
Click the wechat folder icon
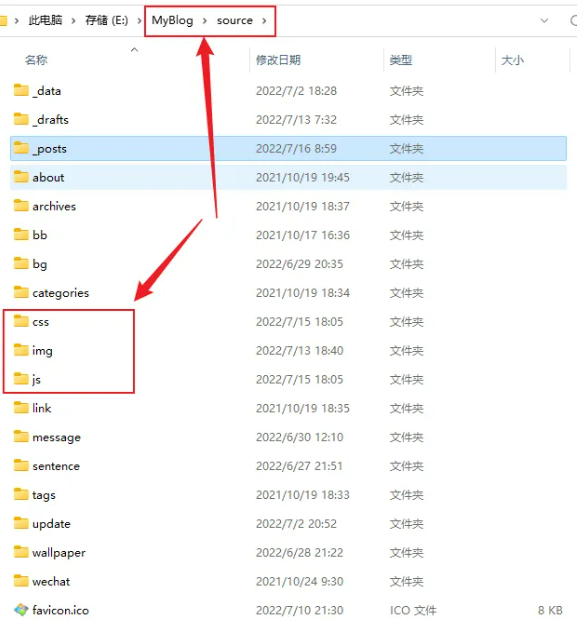21,581
